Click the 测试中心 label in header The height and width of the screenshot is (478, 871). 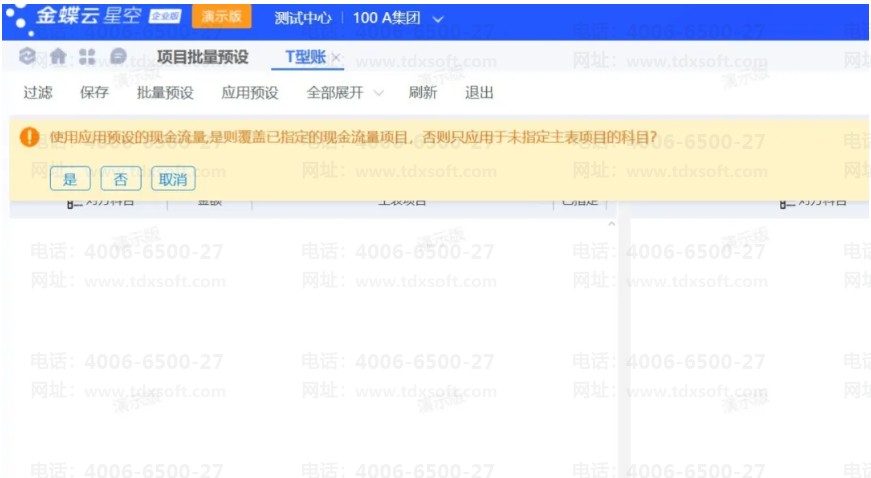(303, 18)
